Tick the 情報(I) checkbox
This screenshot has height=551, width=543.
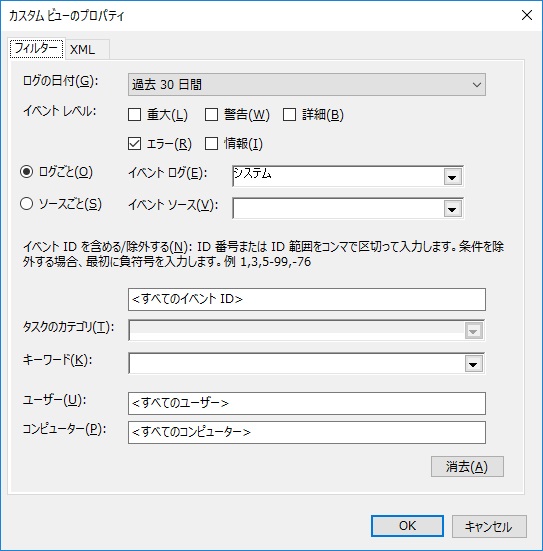coord(211,144)
